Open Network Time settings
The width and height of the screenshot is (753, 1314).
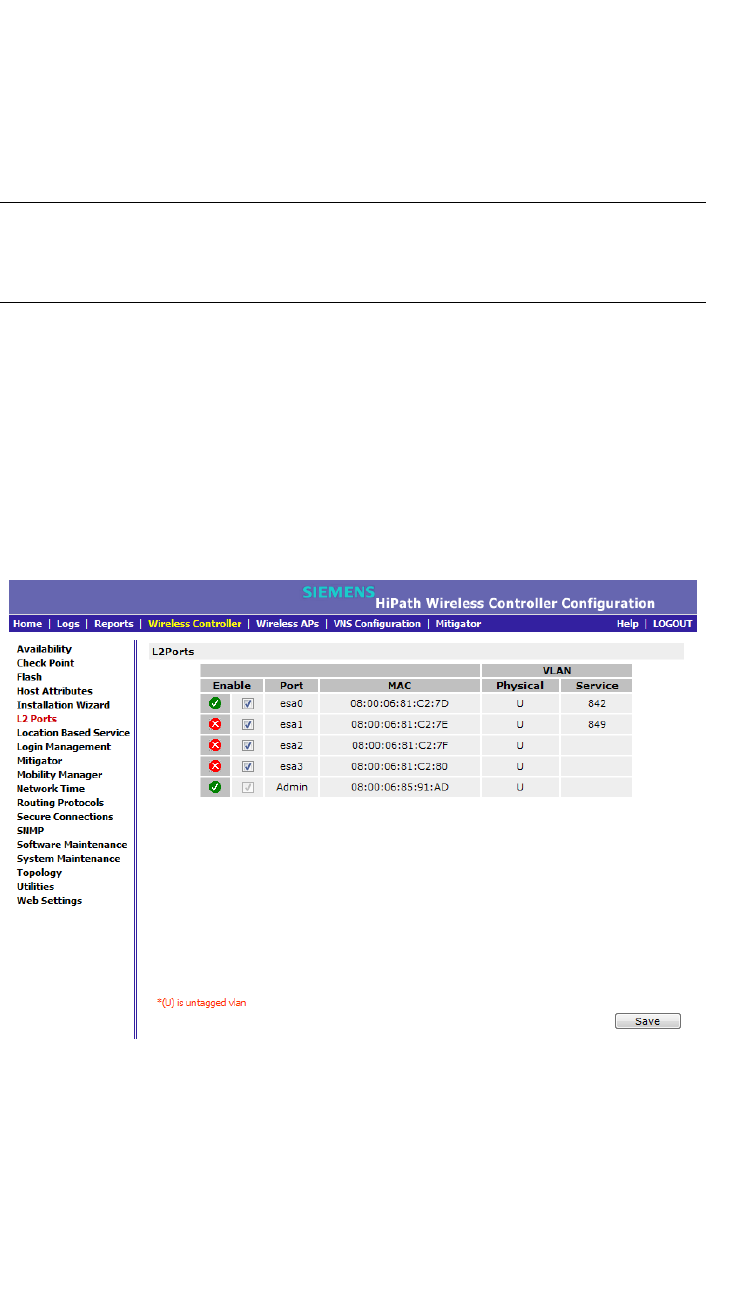[x=51, y=789]
